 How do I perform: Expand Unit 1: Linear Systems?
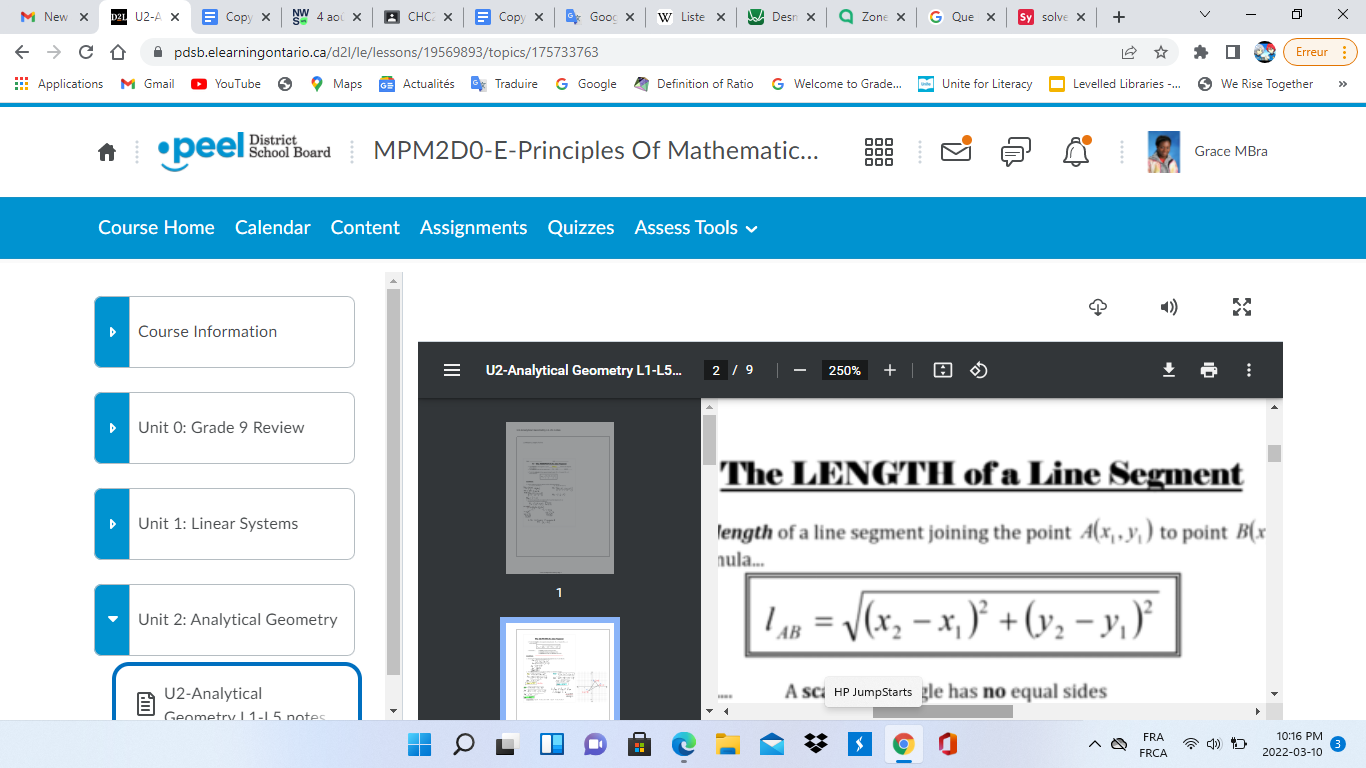point(112,524)
